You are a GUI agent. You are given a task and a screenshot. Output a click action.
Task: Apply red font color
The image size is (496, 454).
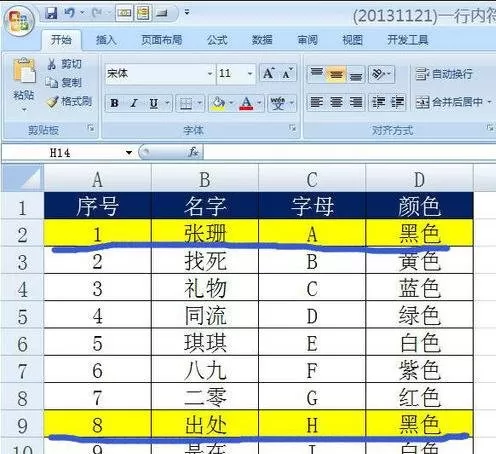[246, 103]
